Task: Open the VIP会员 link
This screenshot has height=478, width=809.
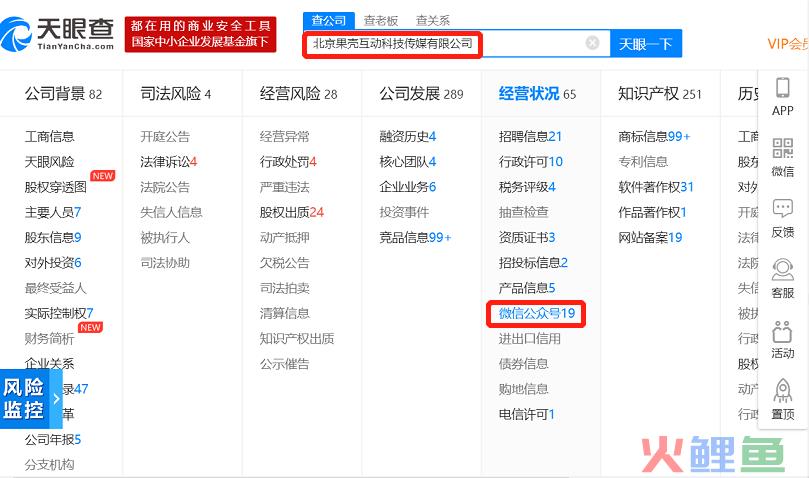Action: (x=787, y=44)
